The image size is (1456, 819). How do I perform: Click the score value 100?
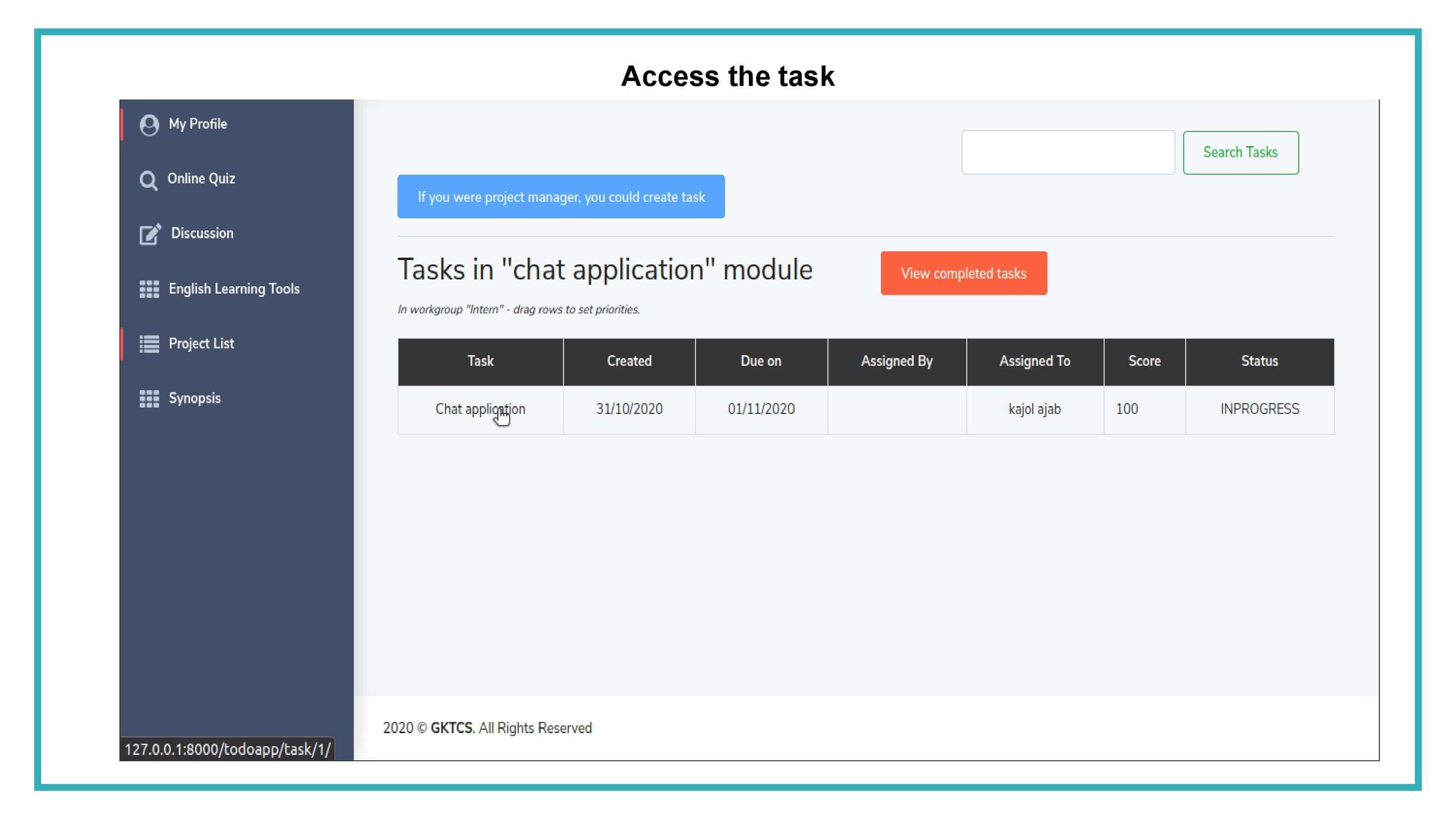[1127, 409]
